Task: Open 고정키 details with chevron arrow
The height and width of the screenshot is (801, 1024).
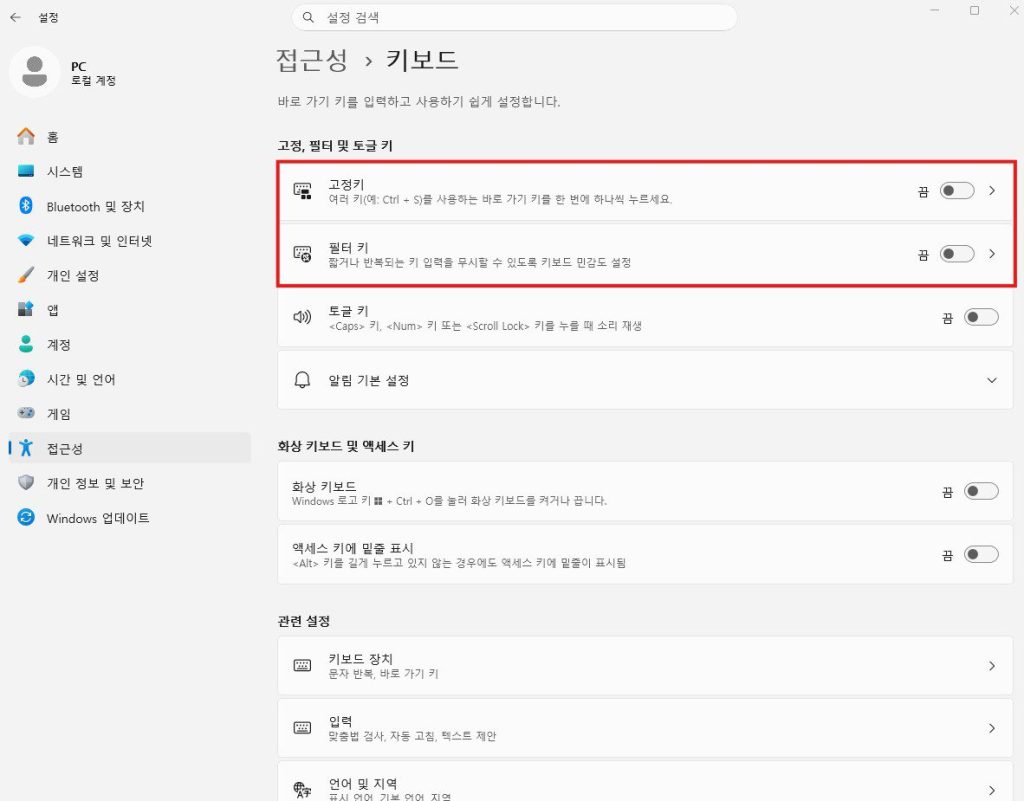Action: (992, 191)
